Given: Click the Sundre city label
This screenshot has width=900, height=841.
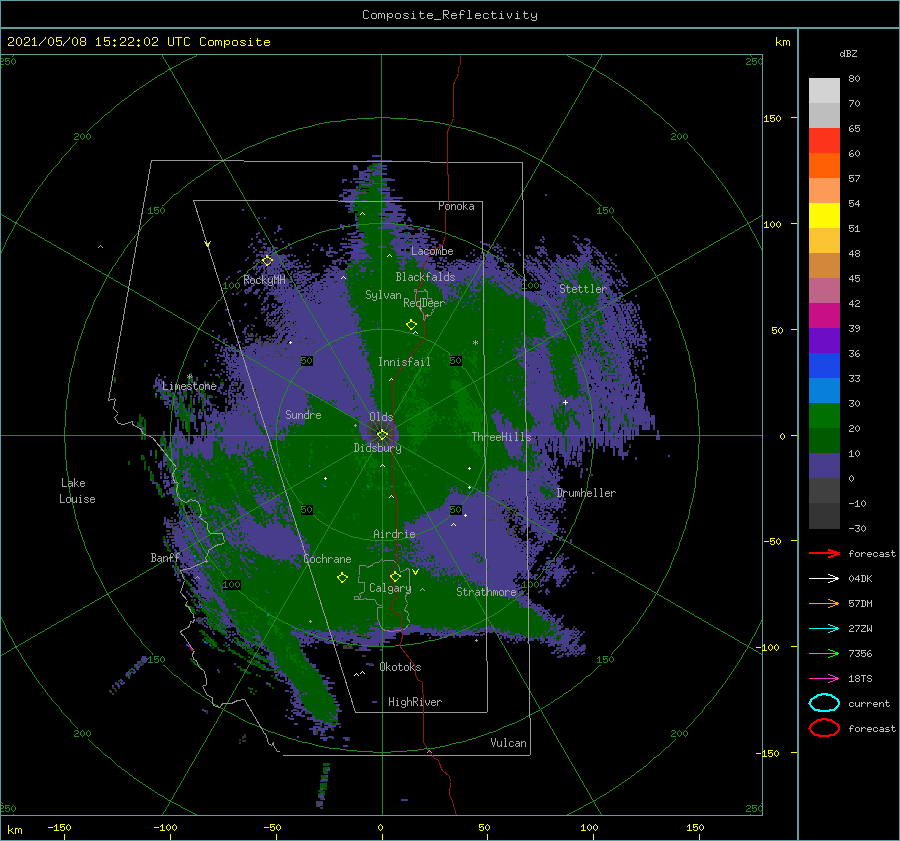Looking at the screenshot, I should pos(303,414).
